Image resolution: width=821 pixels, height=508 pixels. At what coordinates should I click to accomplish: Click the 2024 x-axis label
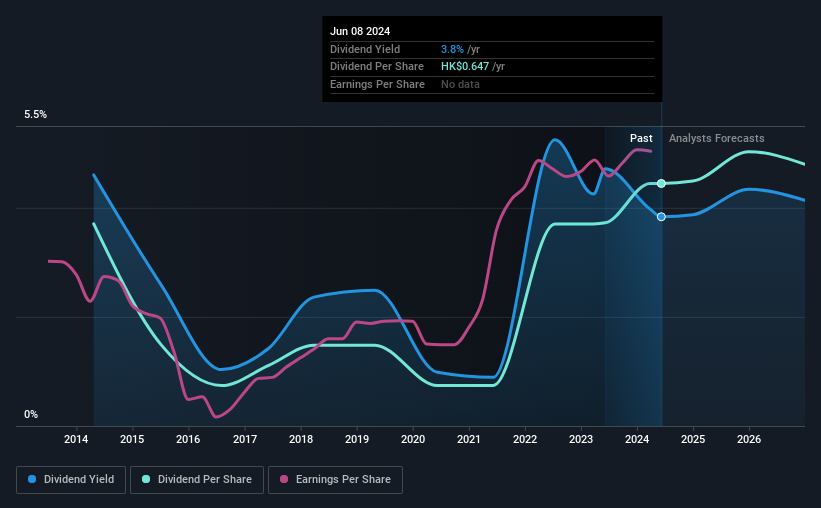pyautogui.click(x=637, y=439)
